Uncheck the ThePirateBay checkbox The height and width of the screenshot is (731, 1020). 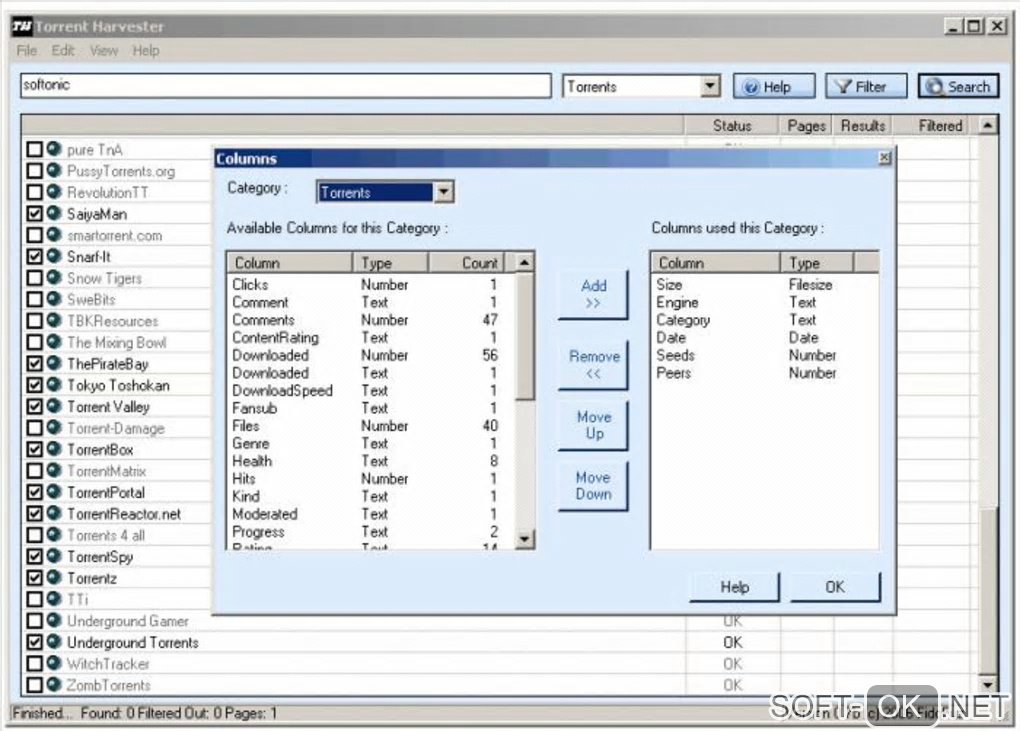pos(34,363)
